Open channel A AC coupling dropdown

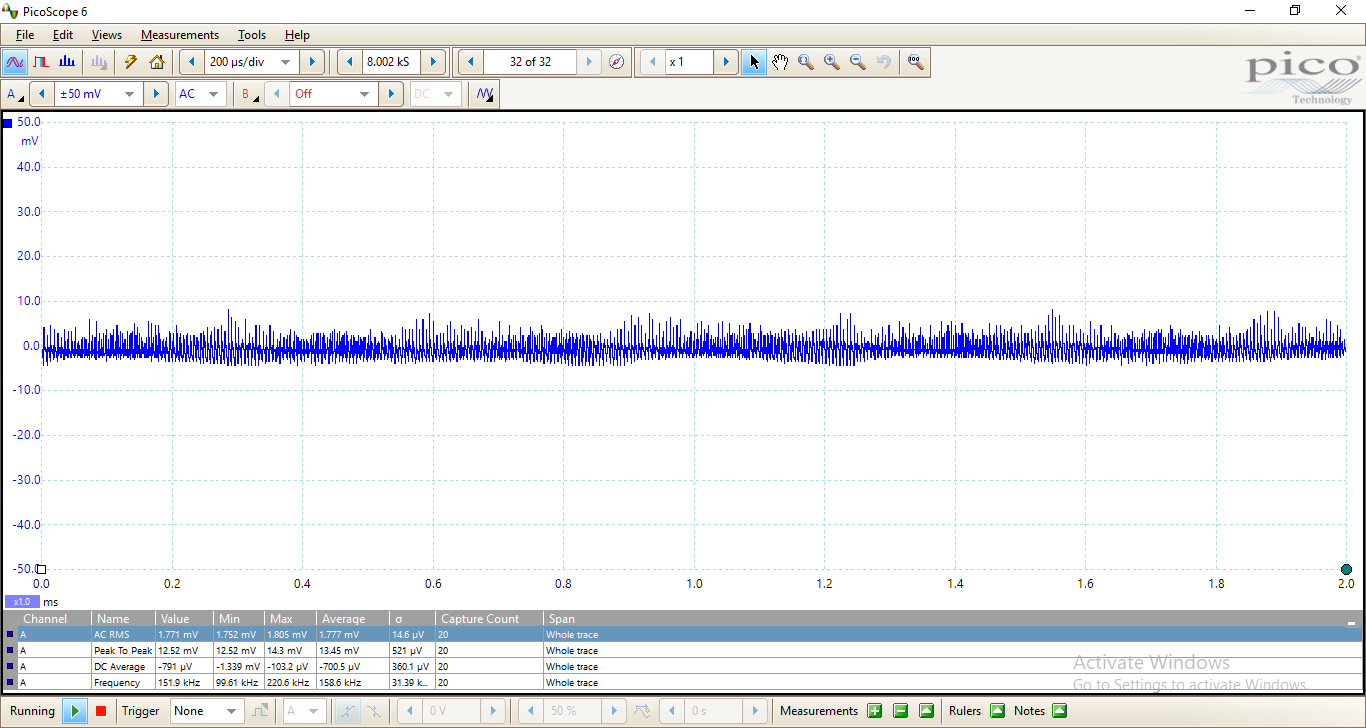click(x=211, y=94)
